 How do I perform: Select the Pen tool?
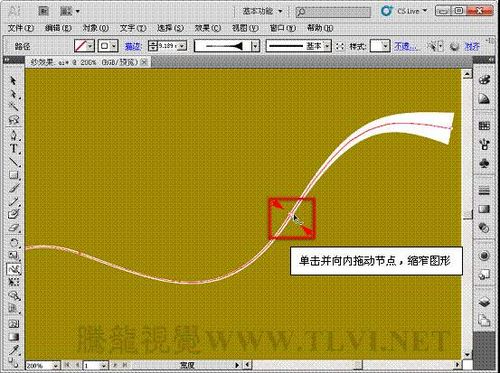(x=13, y=135)
